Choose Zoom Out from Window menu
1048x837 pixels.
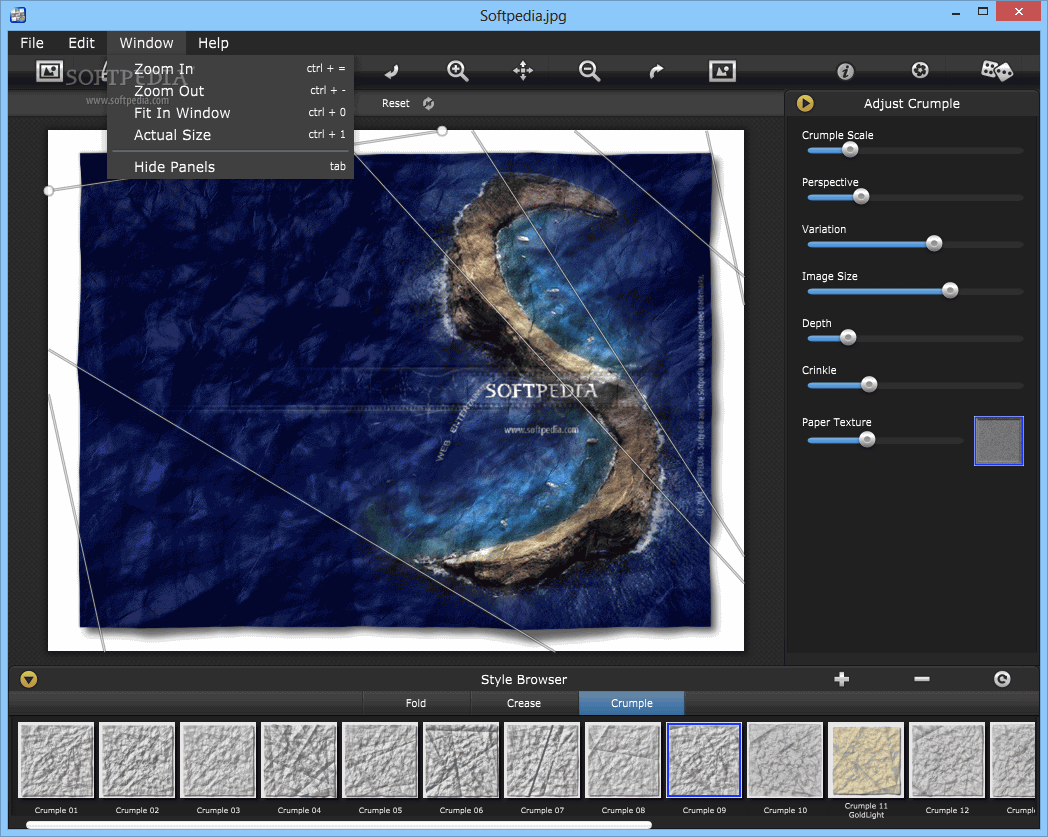point(231,91)
